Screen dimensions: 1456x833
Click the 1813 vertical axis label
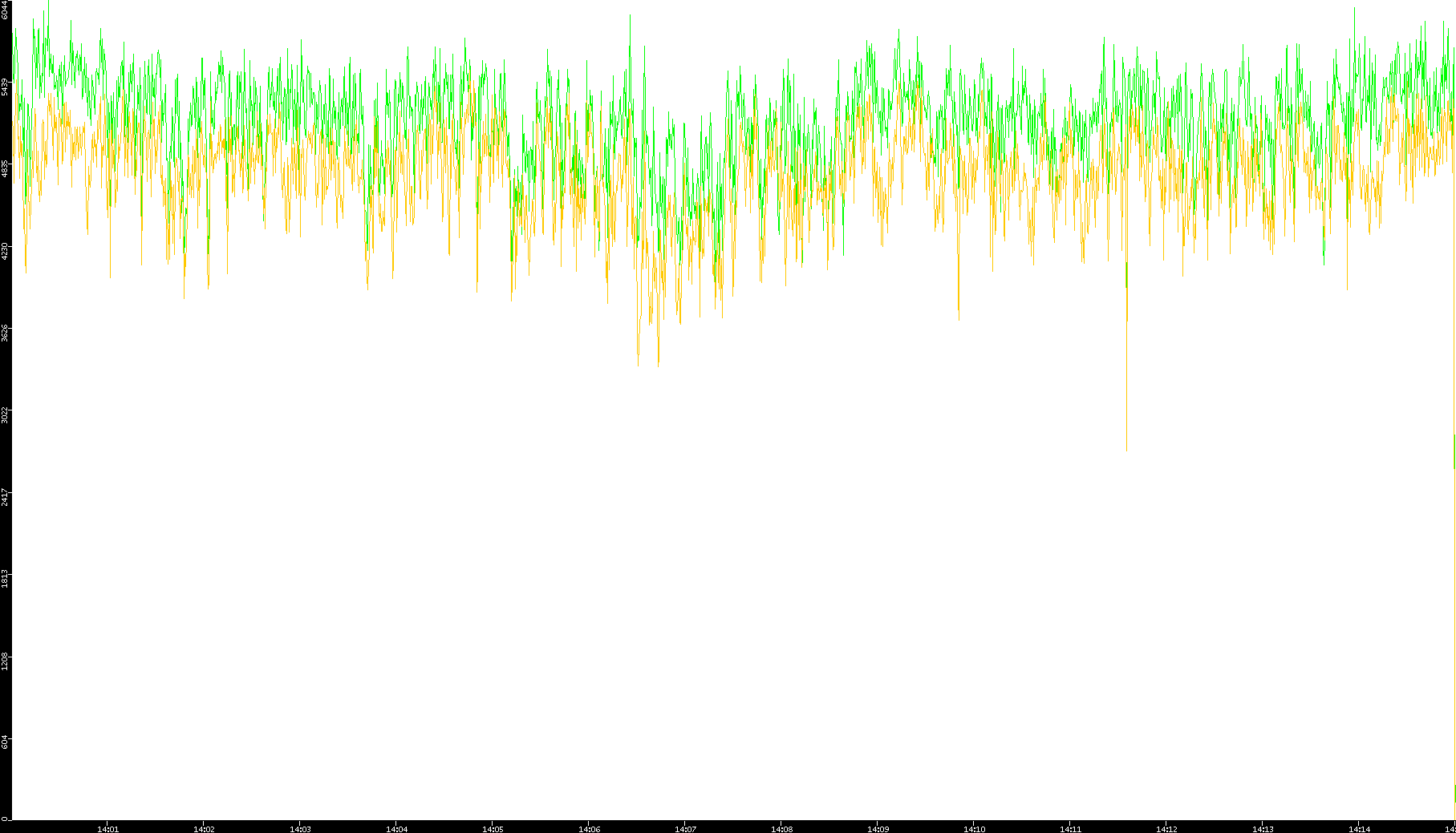[5, 579]
